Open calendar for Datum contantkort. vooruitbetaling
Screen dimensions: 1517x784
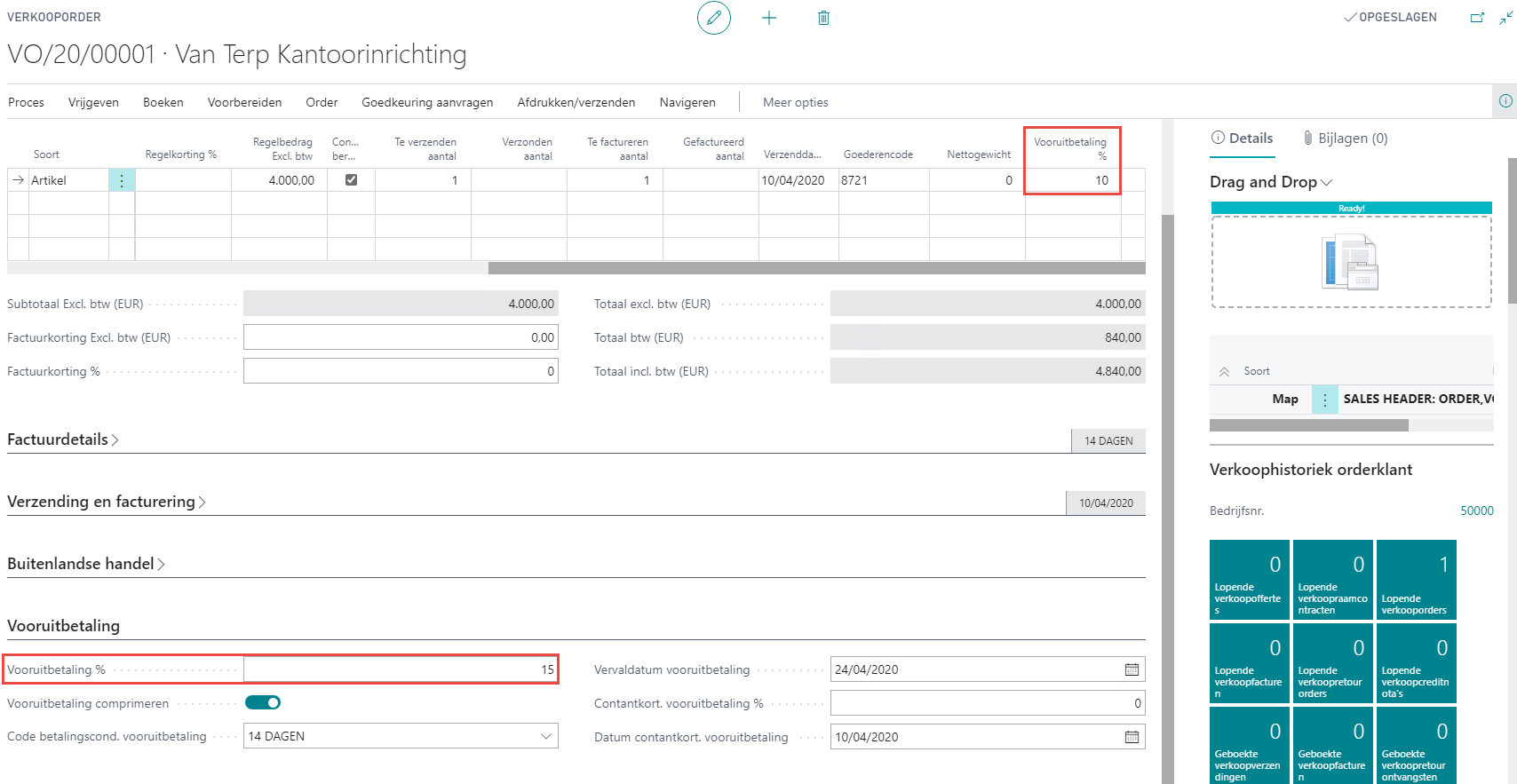[x=1132, y=737]
